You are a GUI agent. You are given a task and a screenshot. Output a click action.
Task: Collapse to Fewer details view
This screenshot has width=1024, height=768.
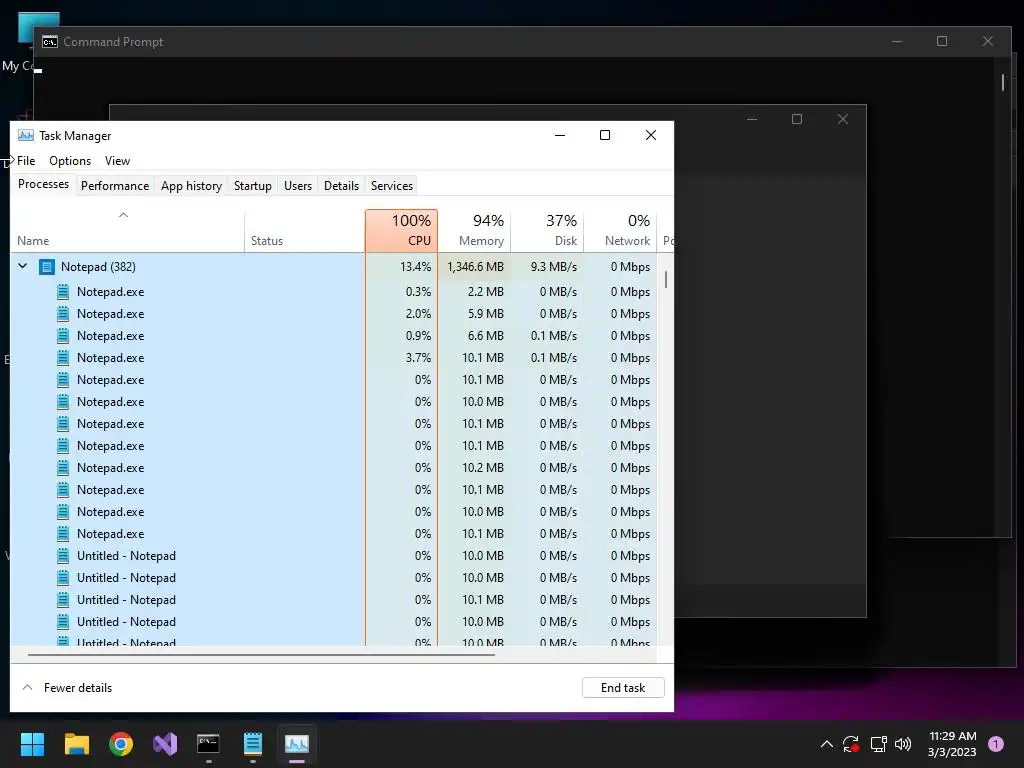click(x=67, y=688)
